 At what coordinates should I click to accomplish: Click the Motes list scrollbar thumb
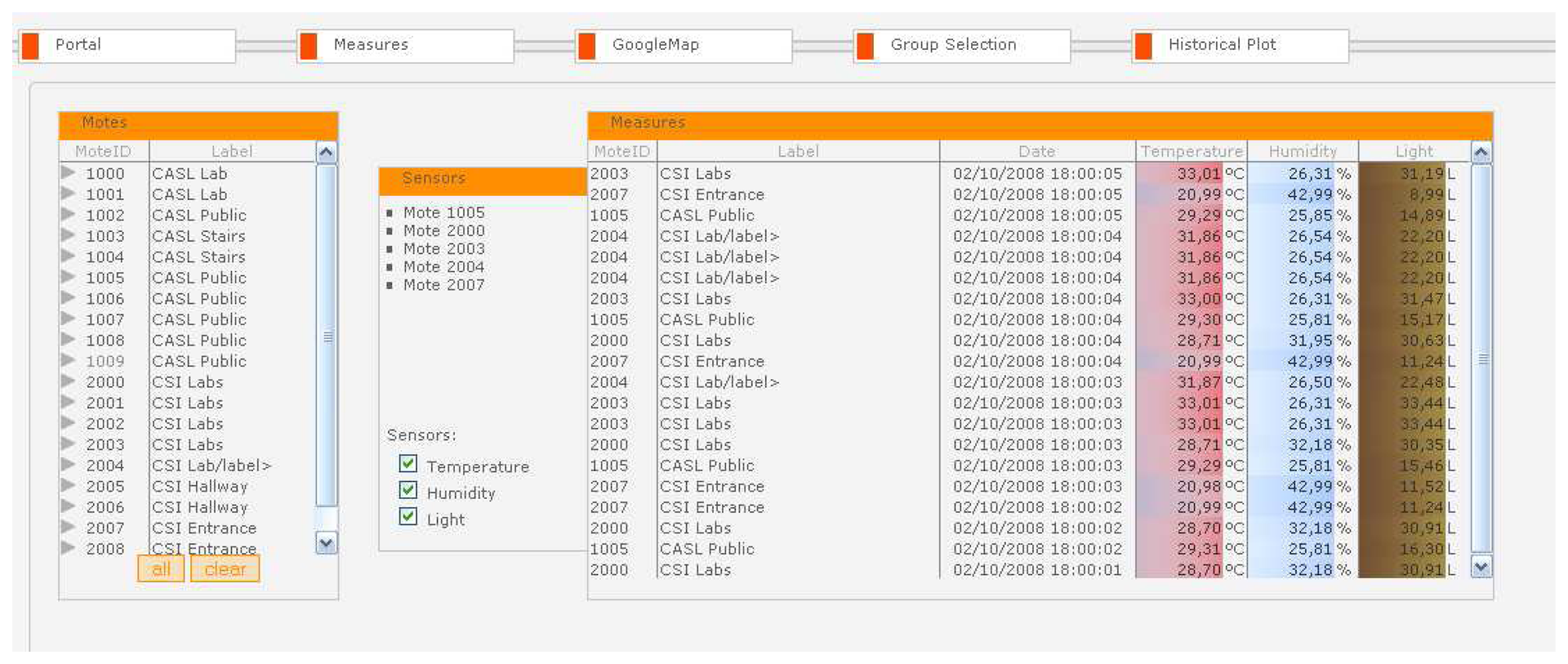point(327,336)
